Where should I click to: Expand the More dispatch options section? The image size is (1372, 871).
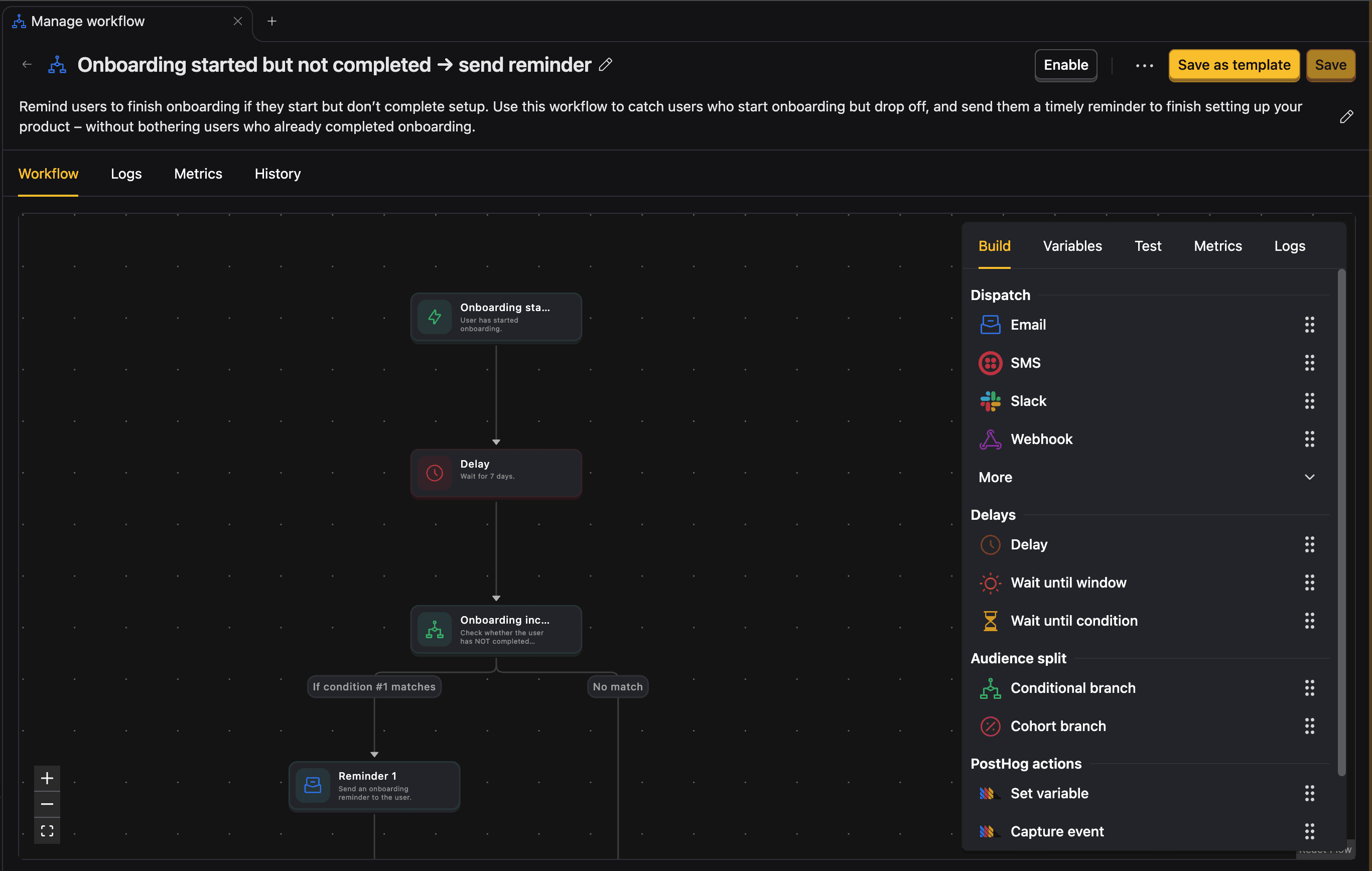coord(1309,477)
